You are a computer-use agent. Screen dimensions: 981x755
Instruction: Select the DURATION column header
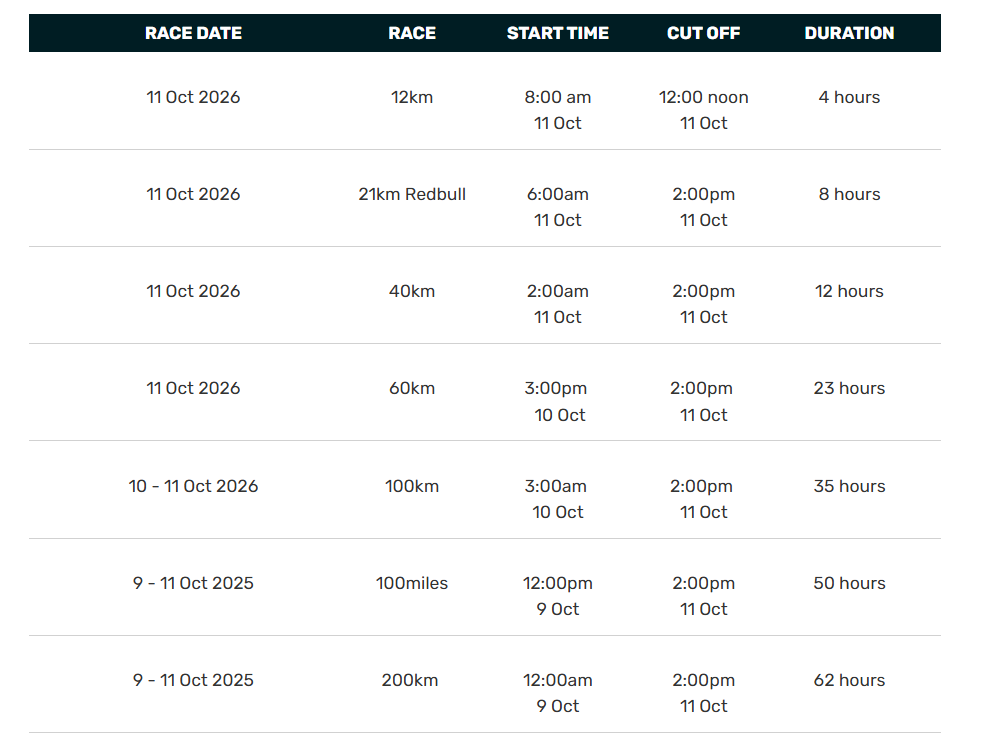coord(849,33)
